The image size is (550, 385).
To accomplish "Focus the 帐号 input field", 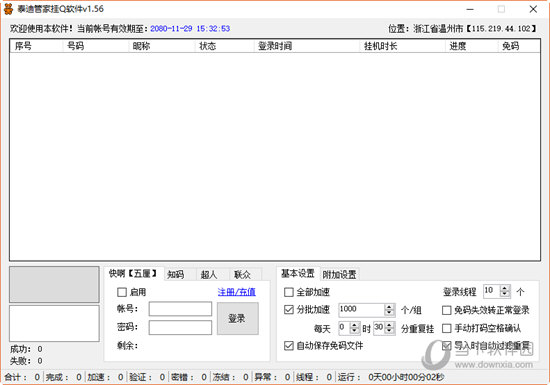I will (x=180, y=309).
